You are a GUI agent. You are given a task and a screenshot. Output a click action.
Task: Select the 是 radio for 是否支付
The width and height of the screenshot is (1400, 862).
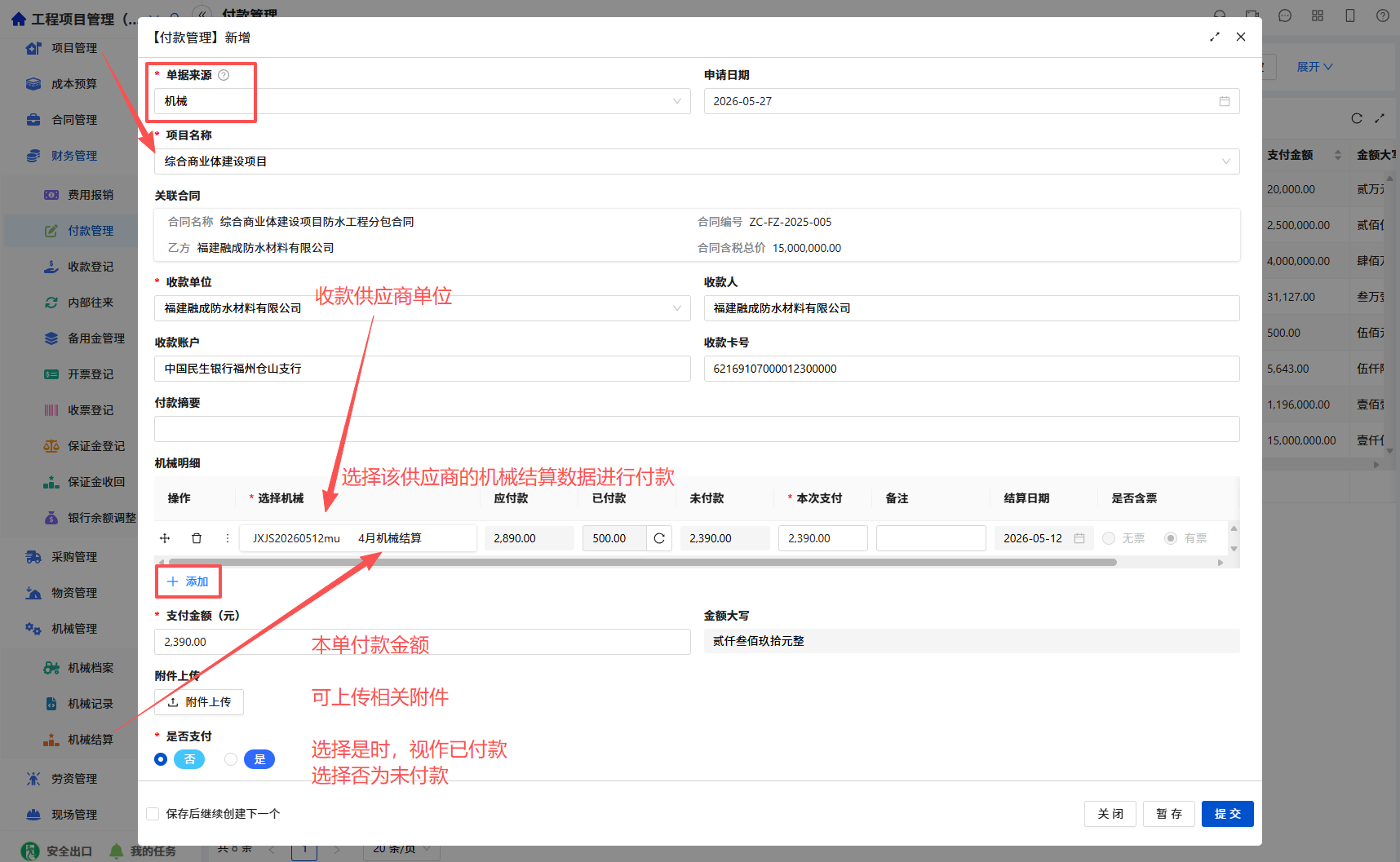(x=231, y=759)
